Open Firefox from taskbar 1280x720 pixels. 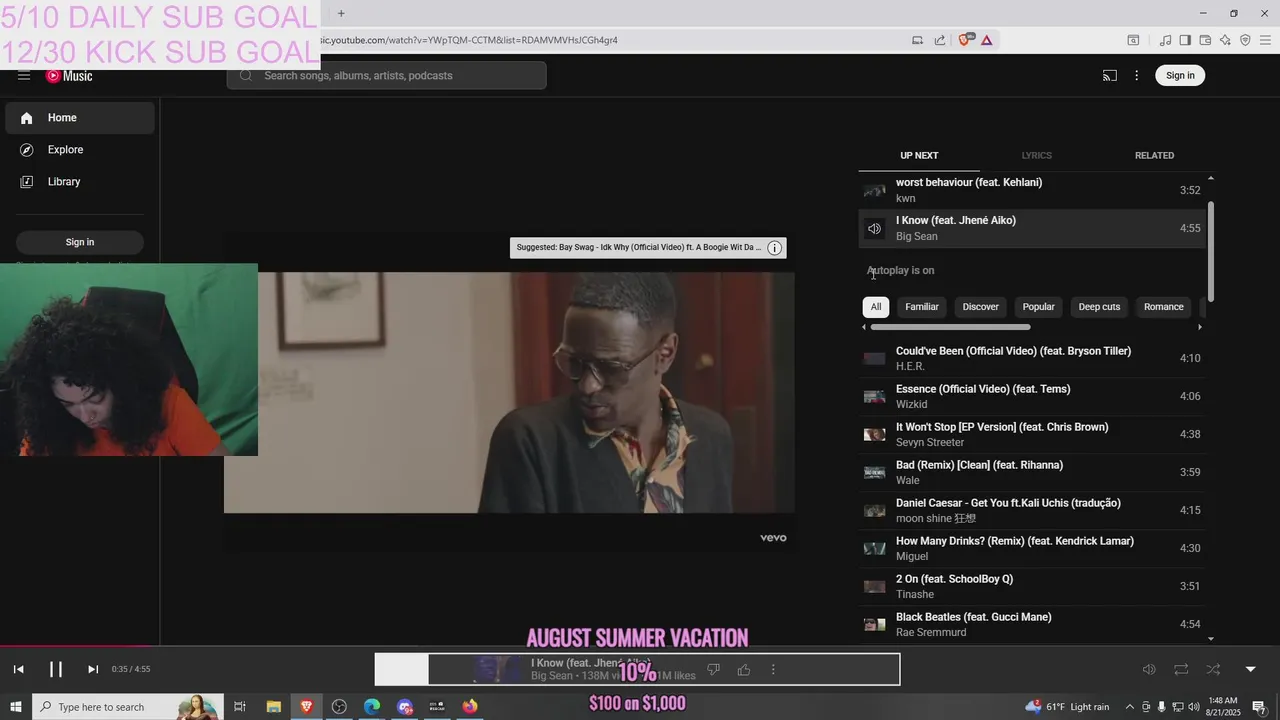click(x=470, y=707)
